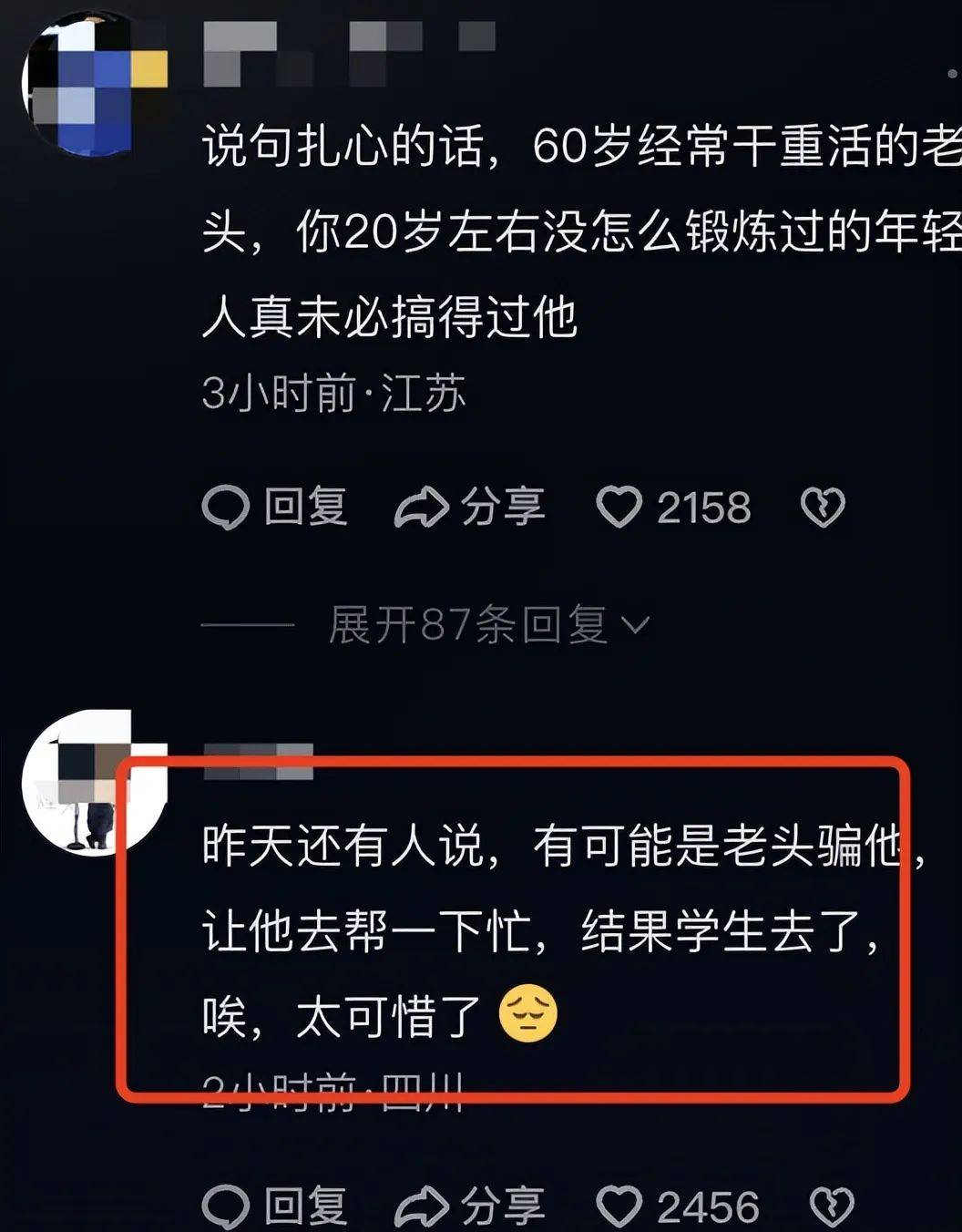Viewport: 962px width, 1232px height.
Task: Tap the 分享 label on second comment
Action: pyautogui.click(x=503, y=1206)
